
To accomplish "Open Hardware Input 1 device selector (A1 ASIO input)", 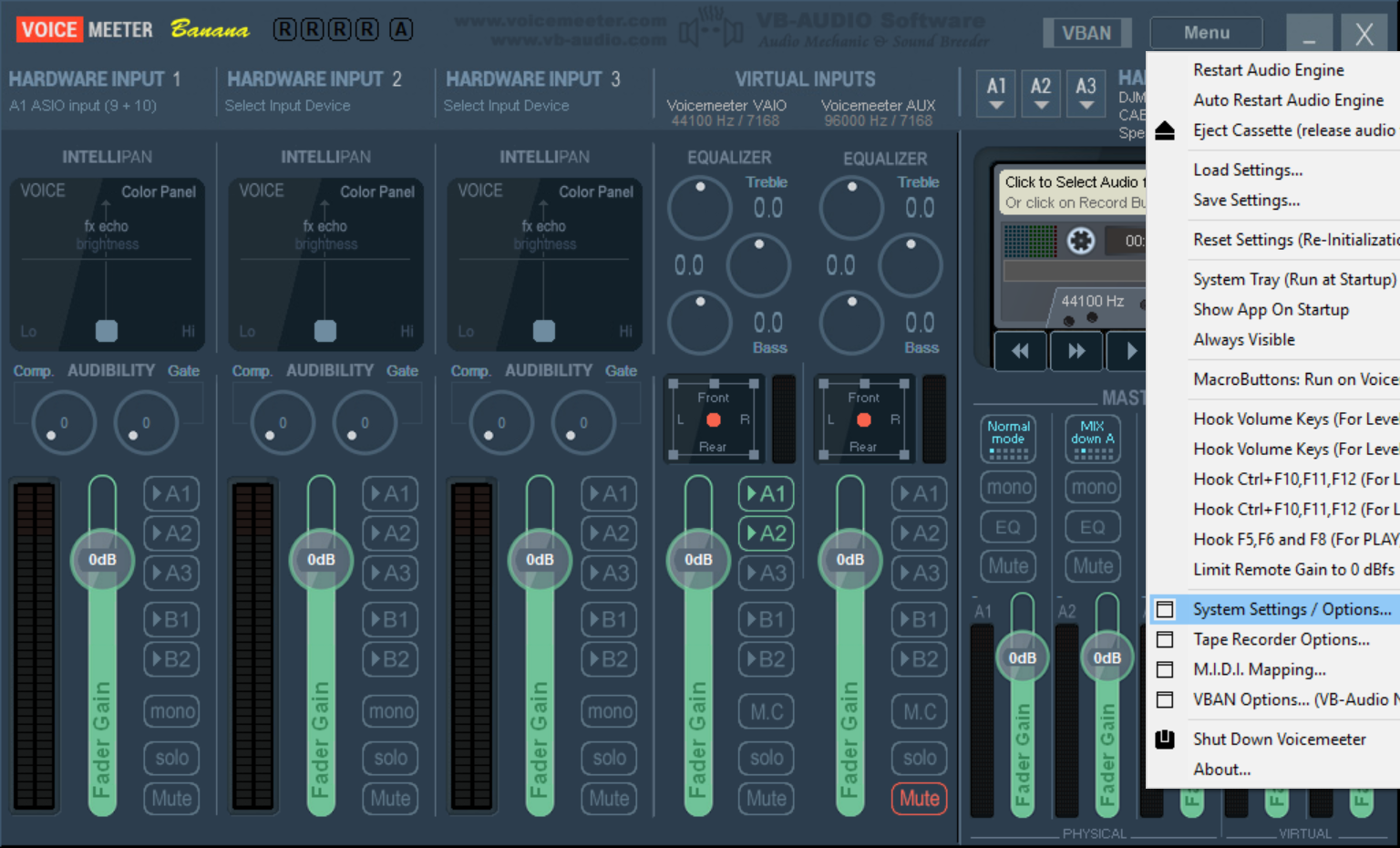I will (83, 106).
